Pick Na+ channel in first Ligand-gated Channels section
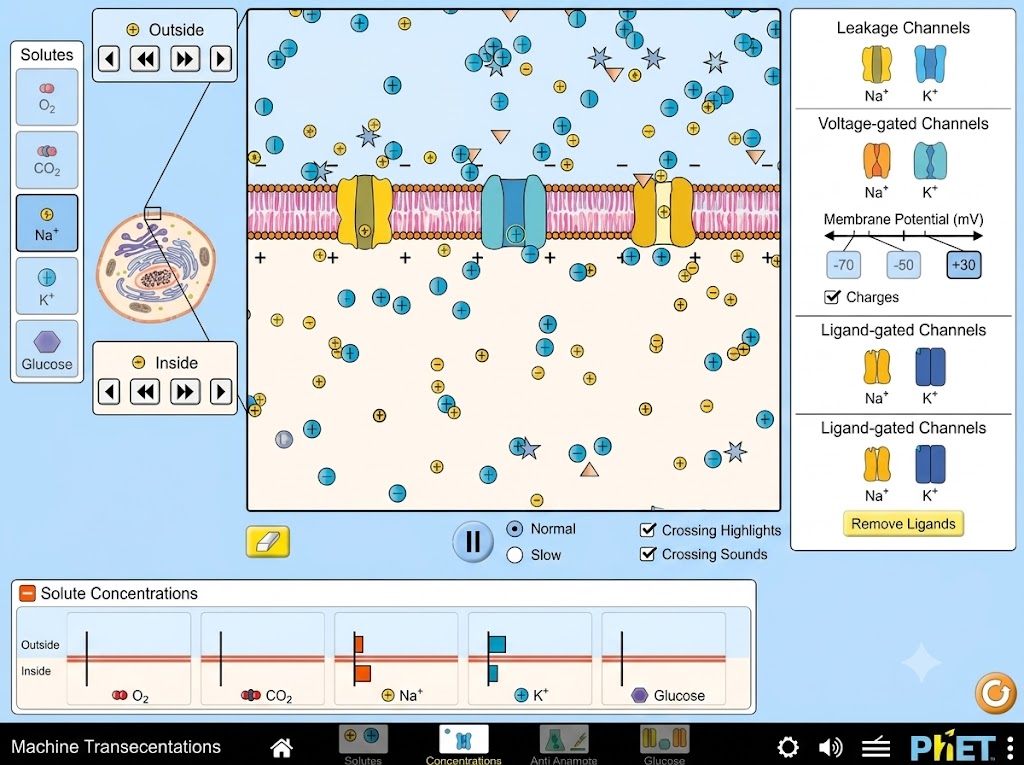 [x=876, y=366]
